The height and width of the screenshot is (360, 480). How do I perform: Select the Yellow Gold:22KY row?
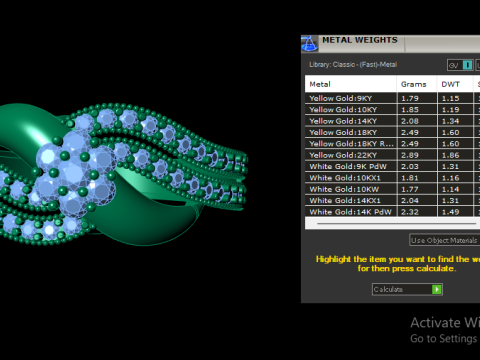pyautogui.click(x=392, y=155)
